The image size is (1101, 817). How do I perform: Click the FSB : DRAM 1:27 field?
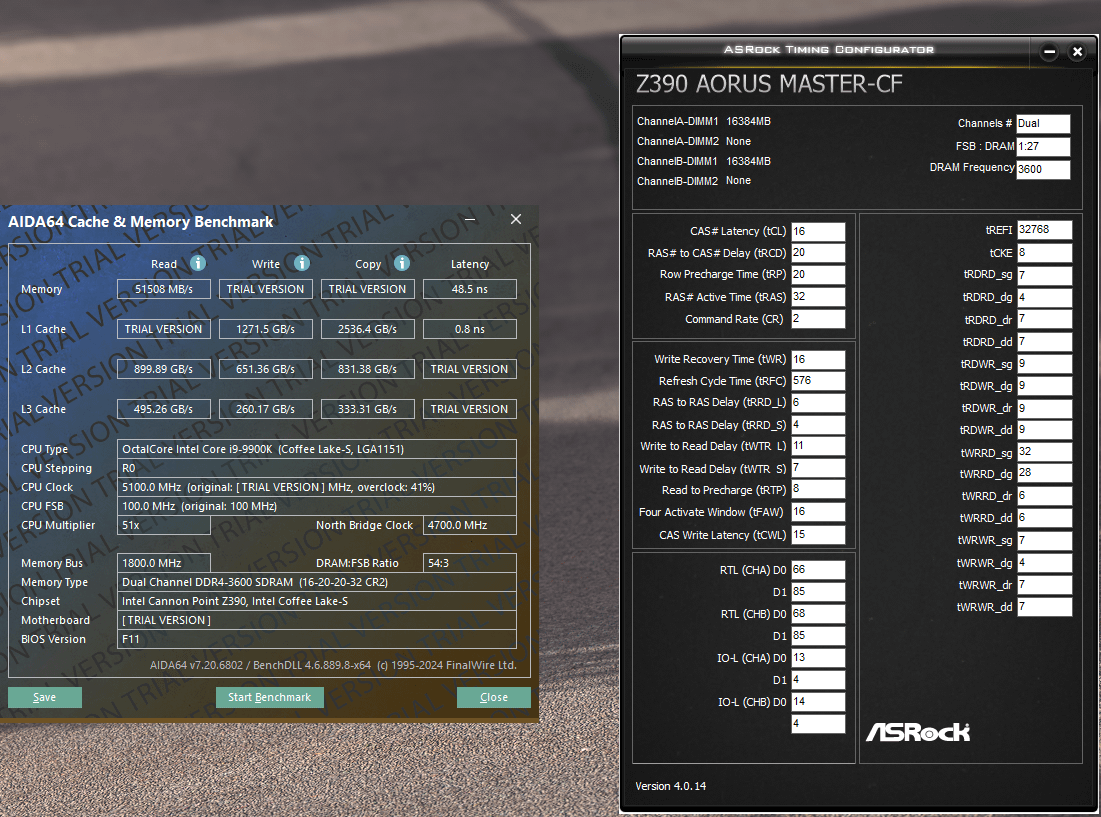1043,147
